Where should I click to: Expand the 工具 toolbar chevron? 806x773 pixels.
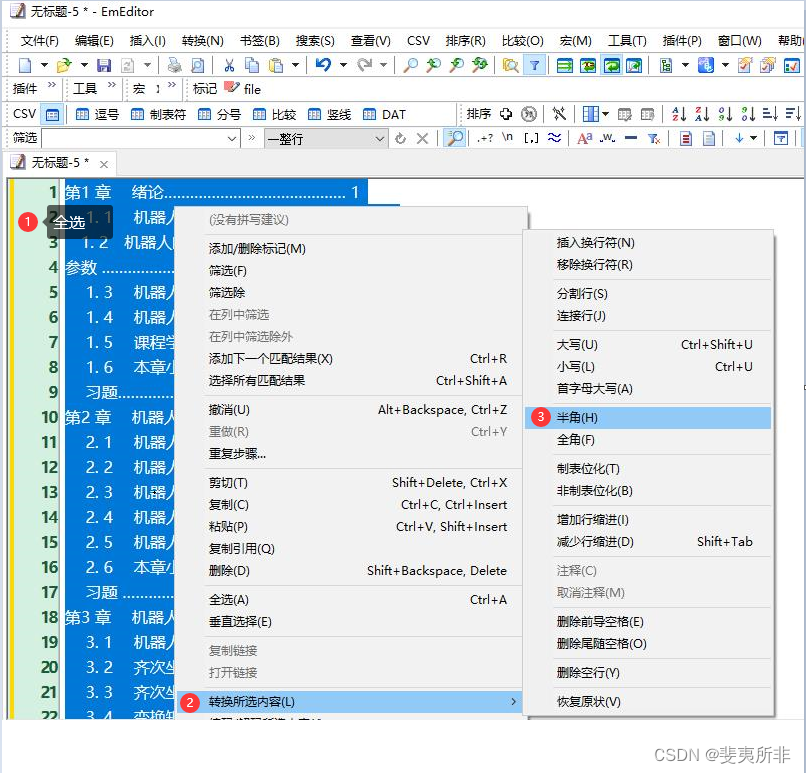[112, 85]
